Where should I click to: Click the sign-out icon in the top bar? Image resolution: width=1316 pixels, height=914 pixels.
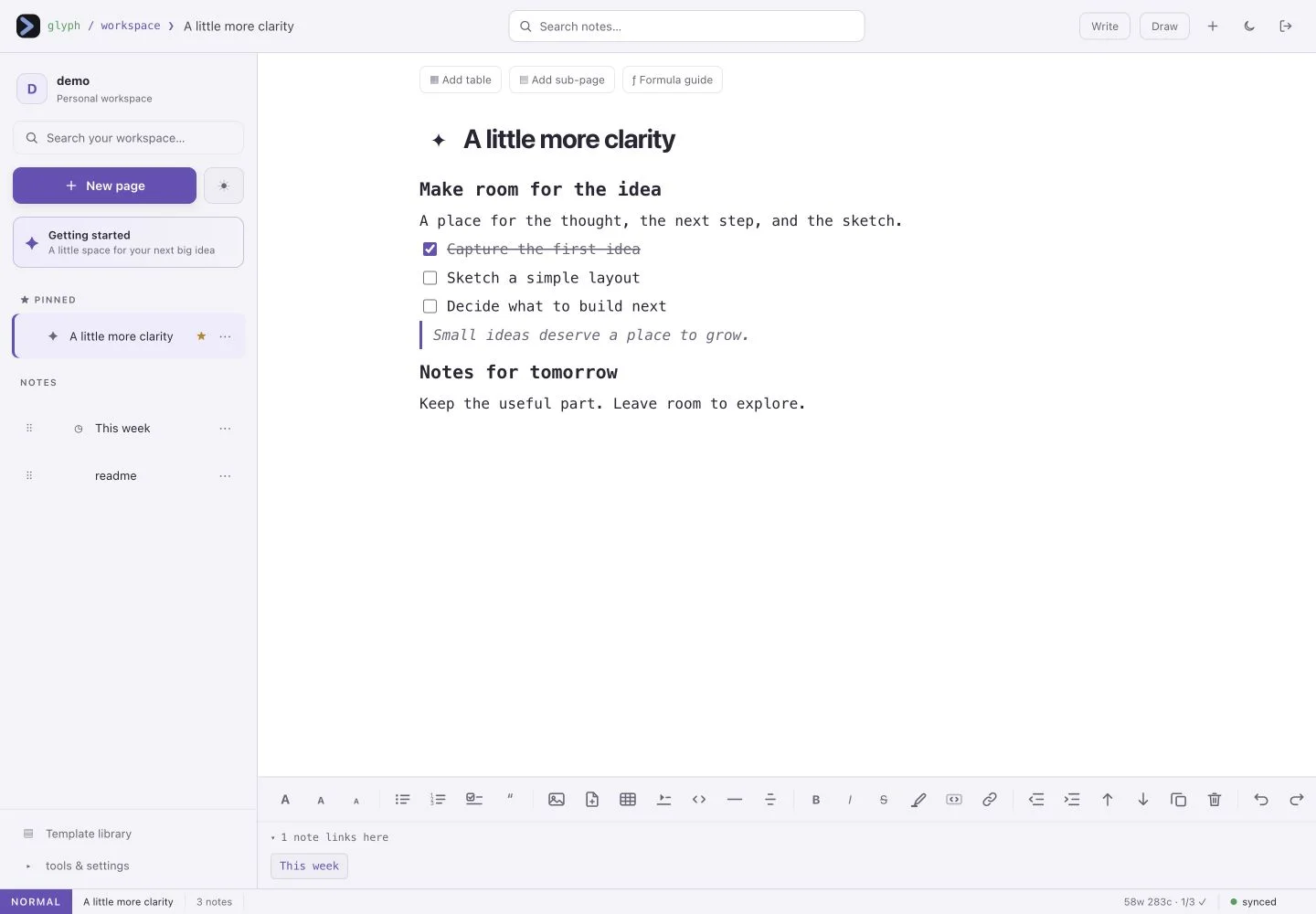(1286, 27)
